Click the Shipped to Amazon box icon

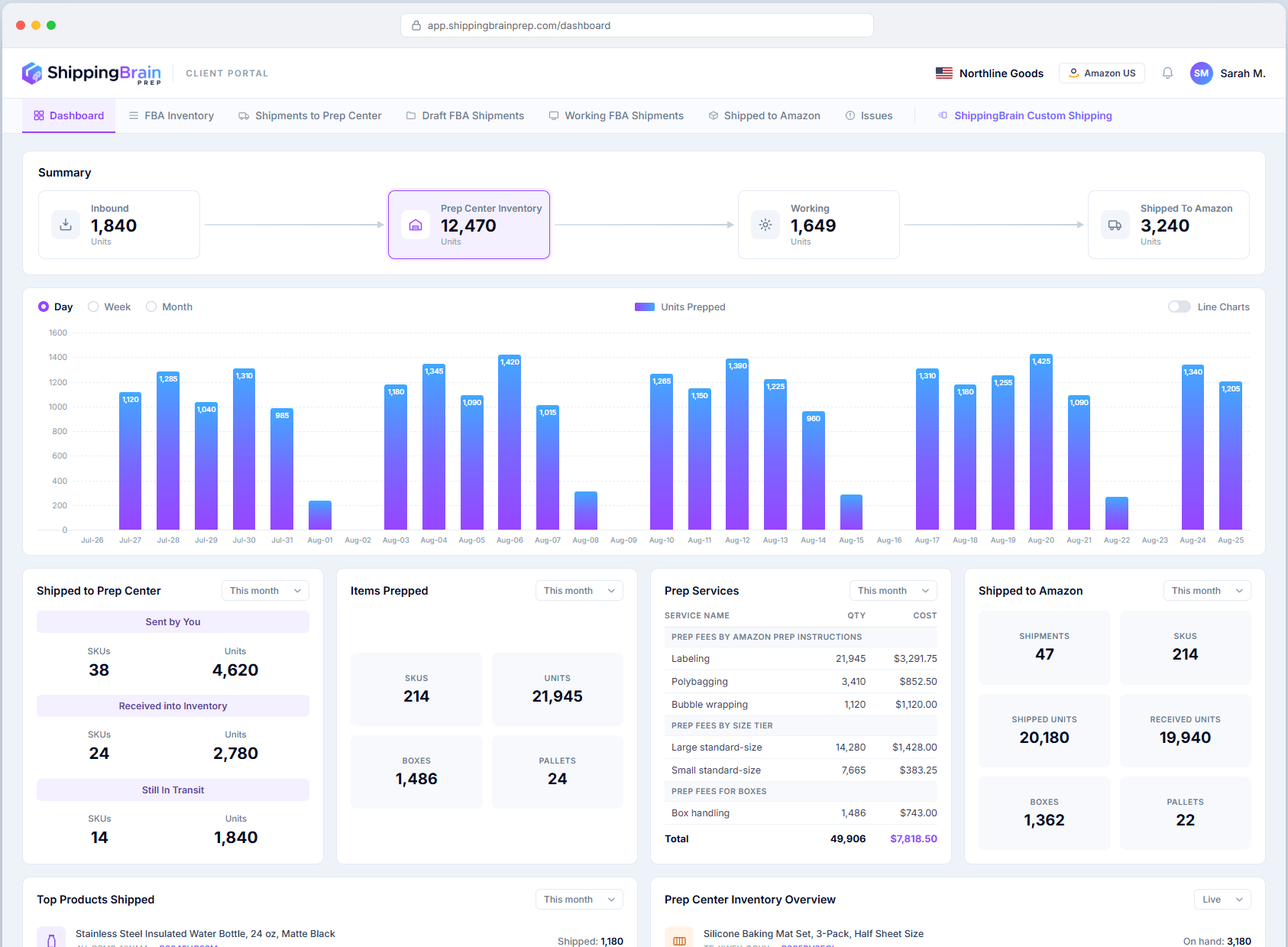[x=714, y=115]
